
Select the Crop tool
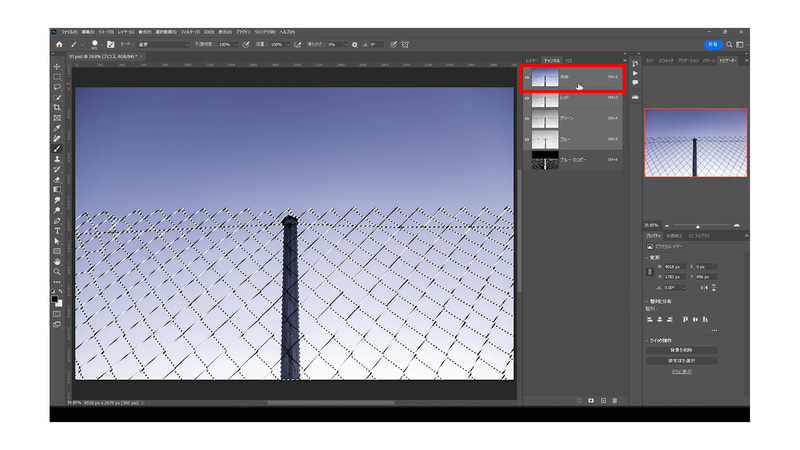(x=57, y=108)
